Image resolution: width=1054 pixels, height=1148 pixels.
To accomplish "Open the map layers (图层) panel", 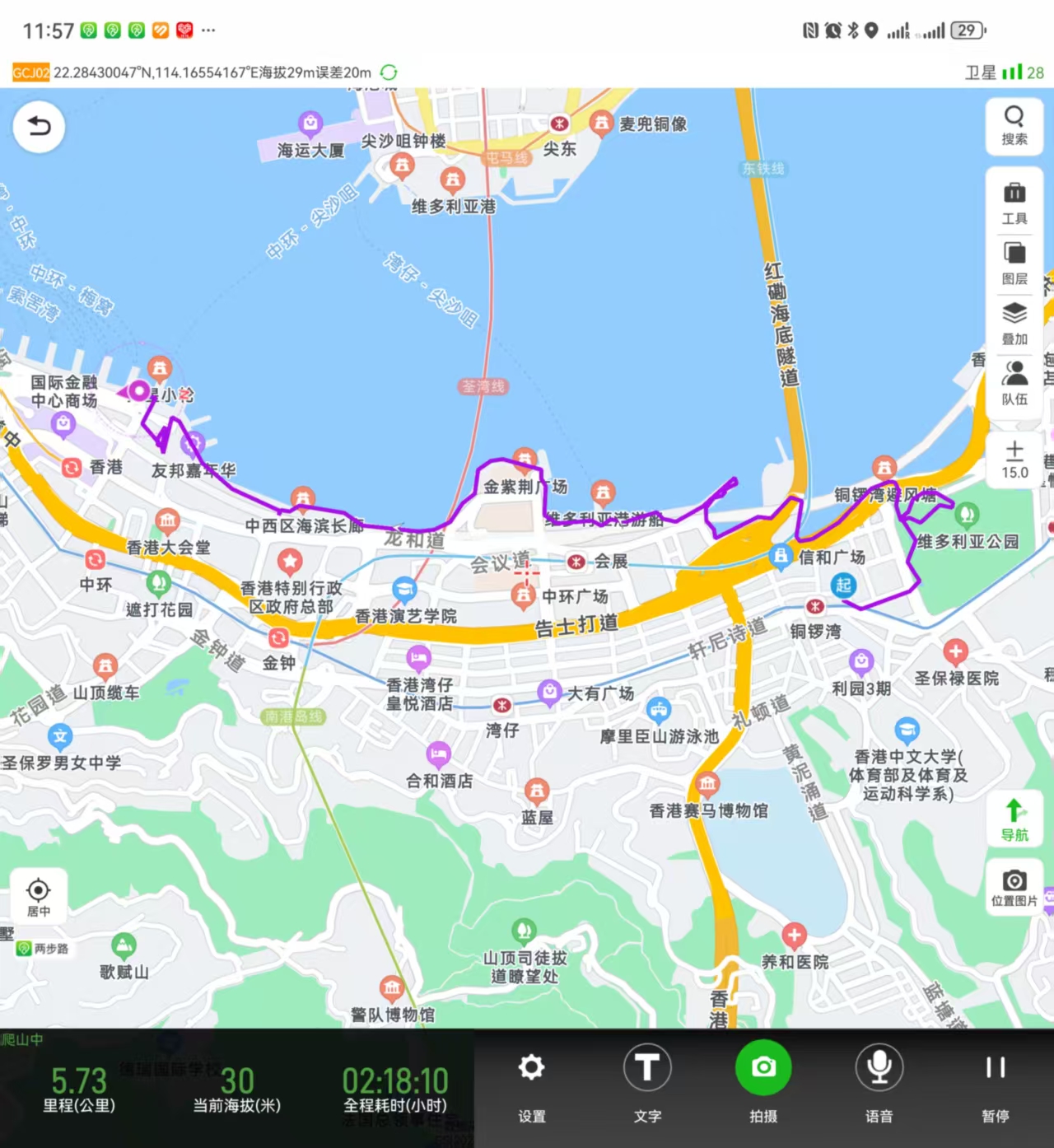I will tap(1014, 263).
